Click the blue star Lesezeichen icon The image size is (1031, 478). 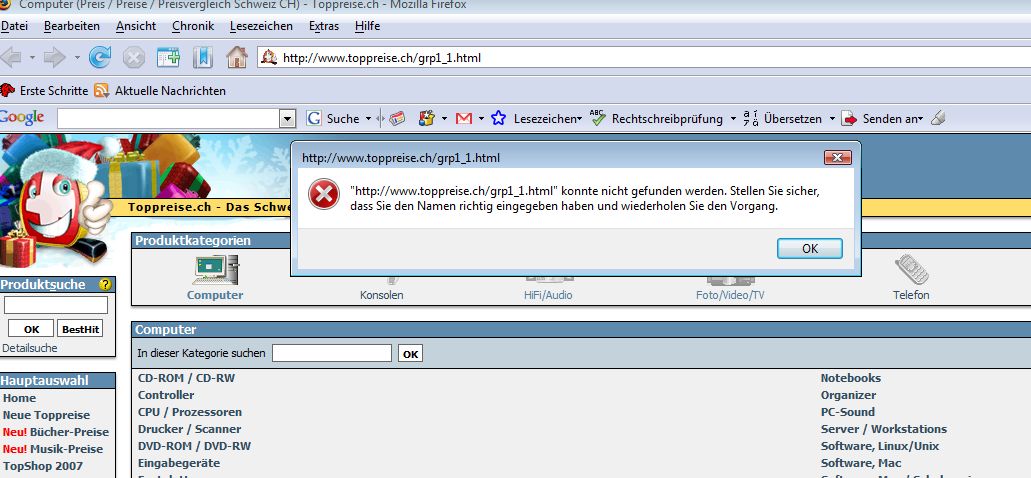tap(498, 118)
